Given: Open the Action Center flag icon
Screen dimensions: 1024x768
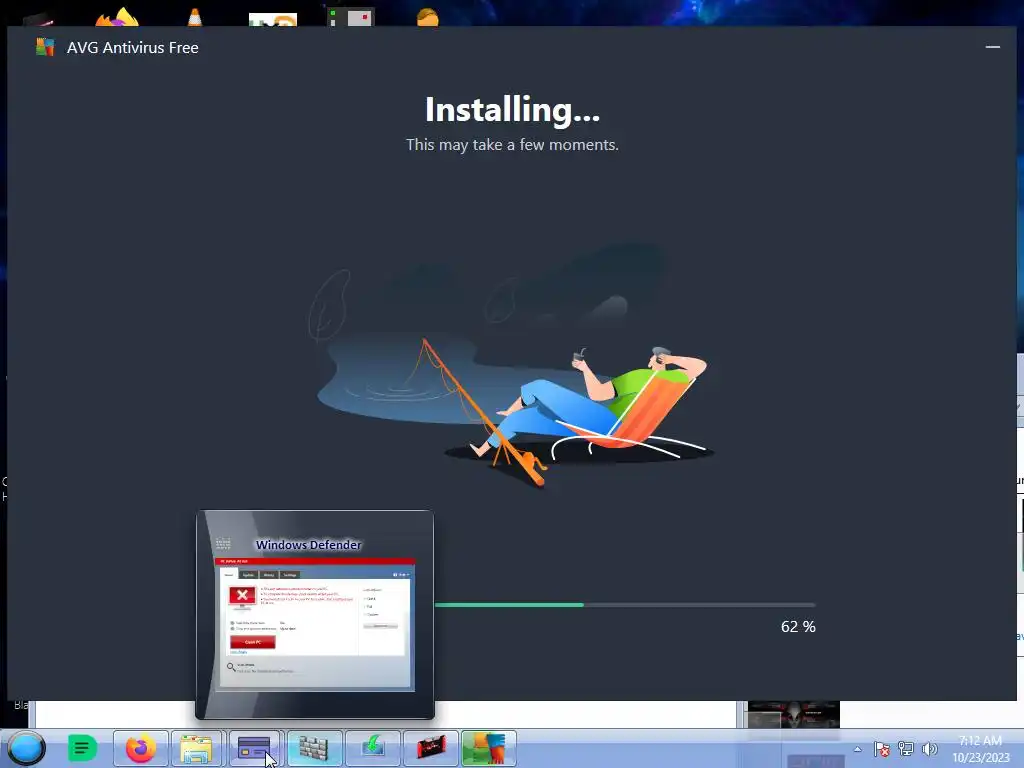Looking at the screenshot, I should point(881,749).
